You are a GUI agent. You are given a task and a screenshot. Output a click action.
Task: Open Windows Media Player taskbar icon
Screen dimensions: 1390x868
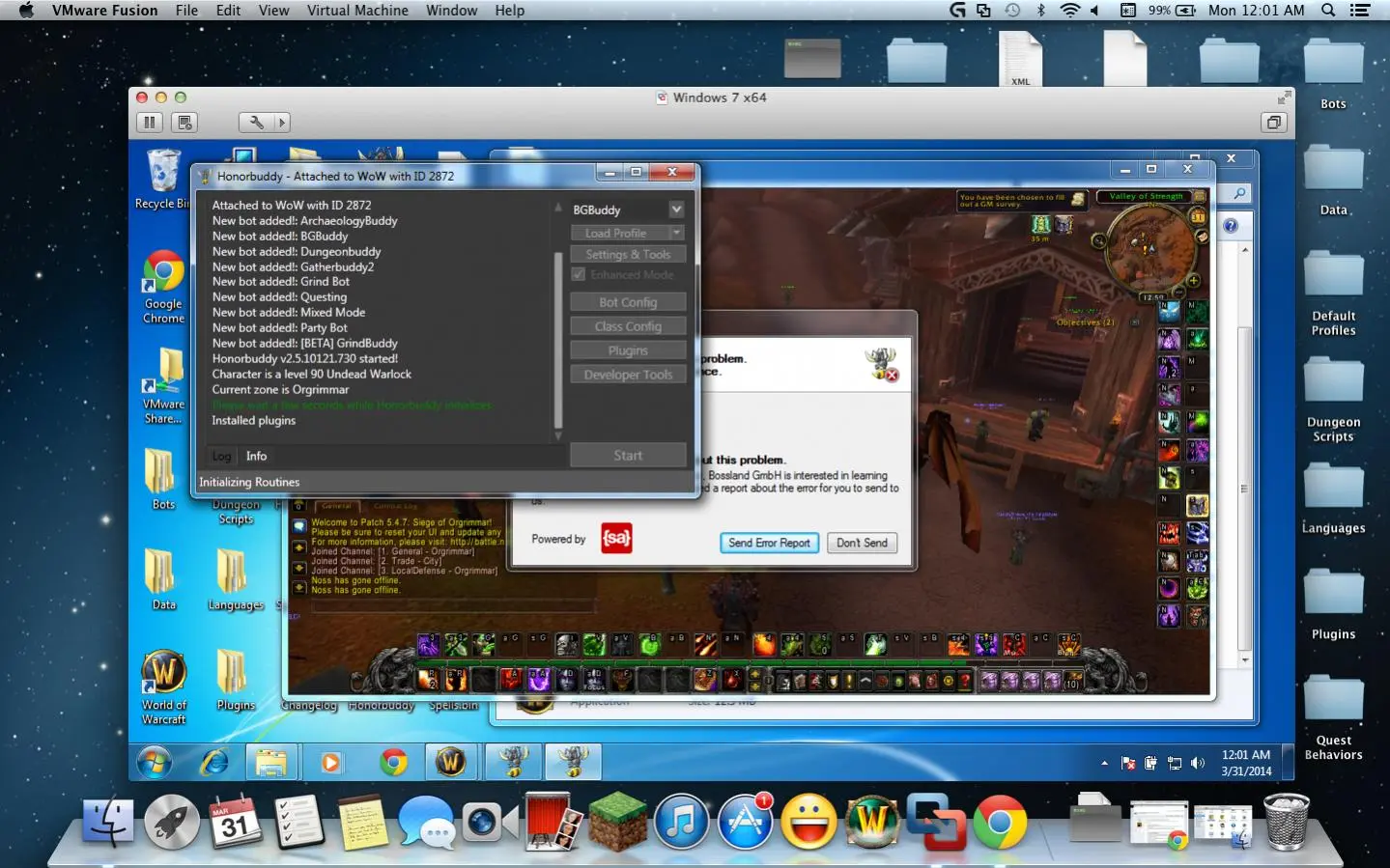[330, 763]
